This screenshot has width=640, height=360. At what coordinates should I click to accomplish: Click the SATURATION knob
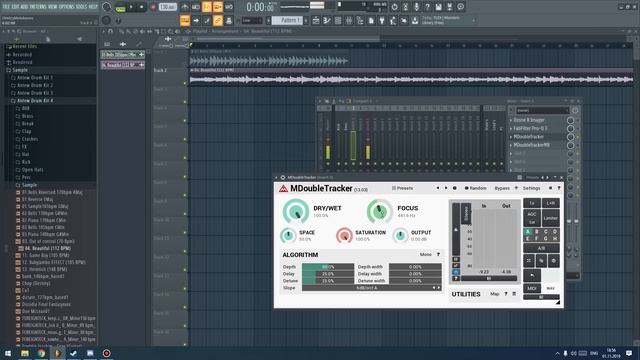(x=344, y=236)
